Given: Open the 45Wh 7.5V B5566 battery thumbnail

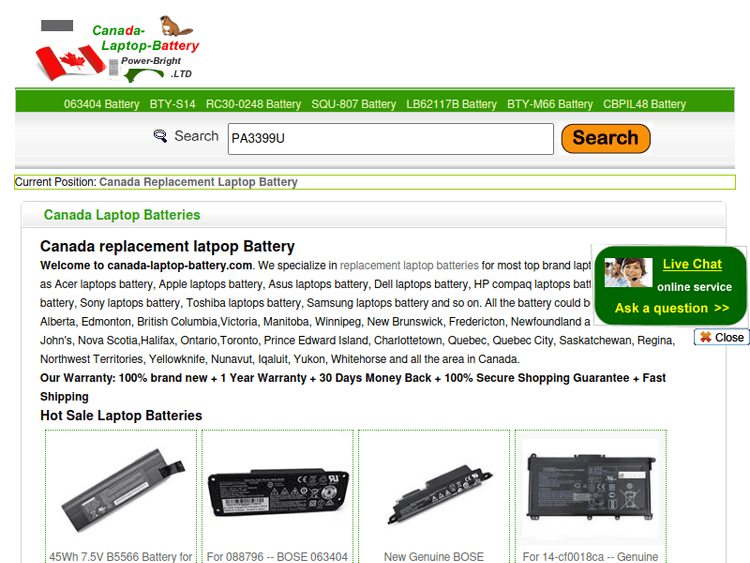Looking at the screenshot, I should tap(121, 490).
